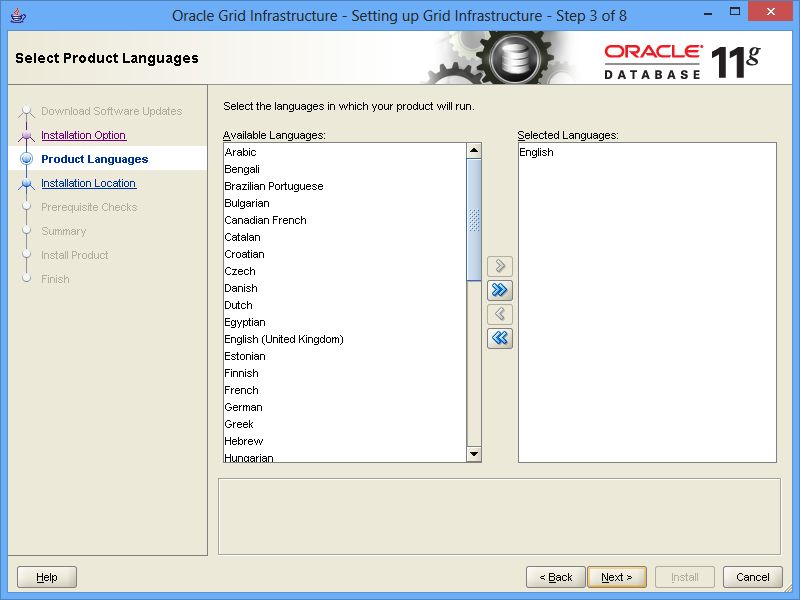Select Bengali in the list
800x600 pixels.
point(345,169)
